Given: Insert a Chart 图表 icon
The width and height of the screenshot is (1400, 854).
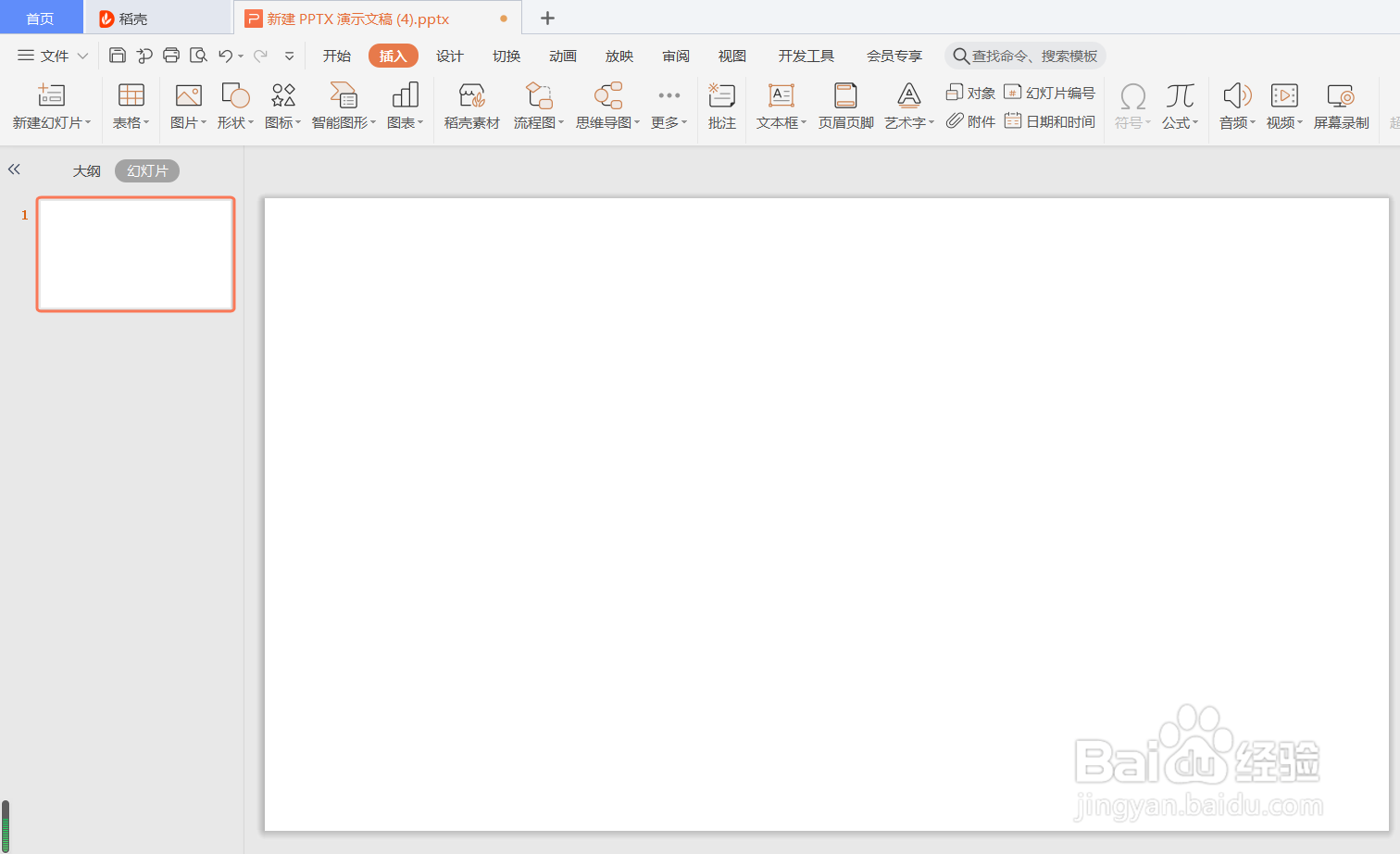Looking at the screenshot, I should pos(406,95).
